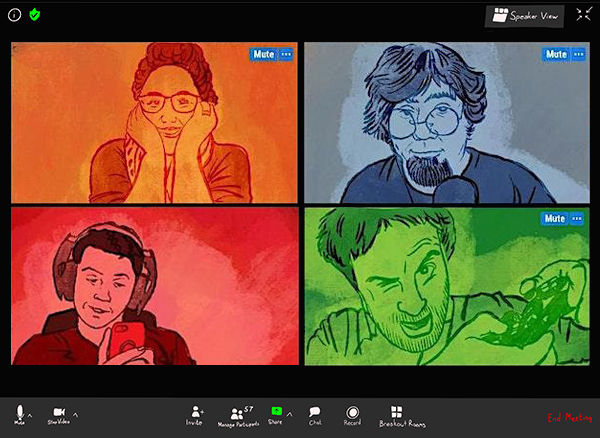This screenshot has height=438, width=600.
Task: Select the red participant video tile
Action: [x=155, y=286]
